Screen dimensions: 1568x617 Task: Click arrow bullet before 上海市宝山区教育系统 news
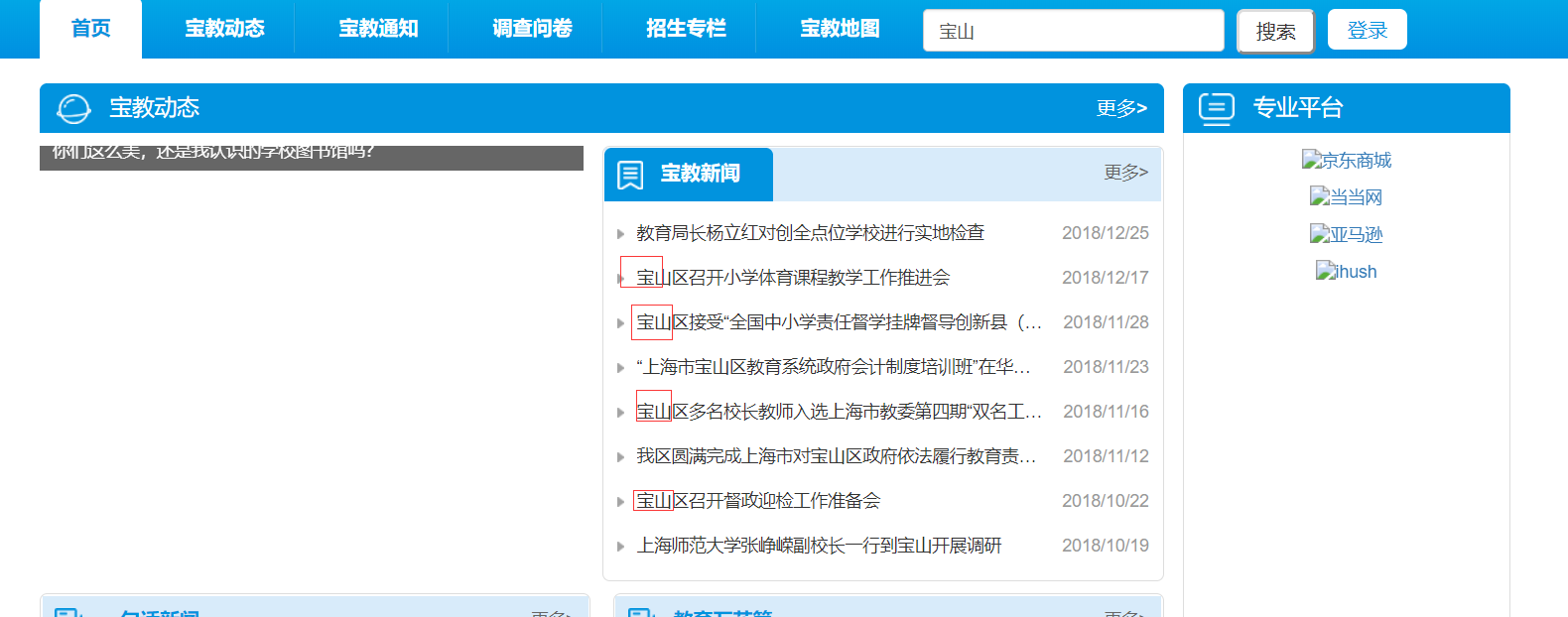pyautogui.click(x=620, y=368)
